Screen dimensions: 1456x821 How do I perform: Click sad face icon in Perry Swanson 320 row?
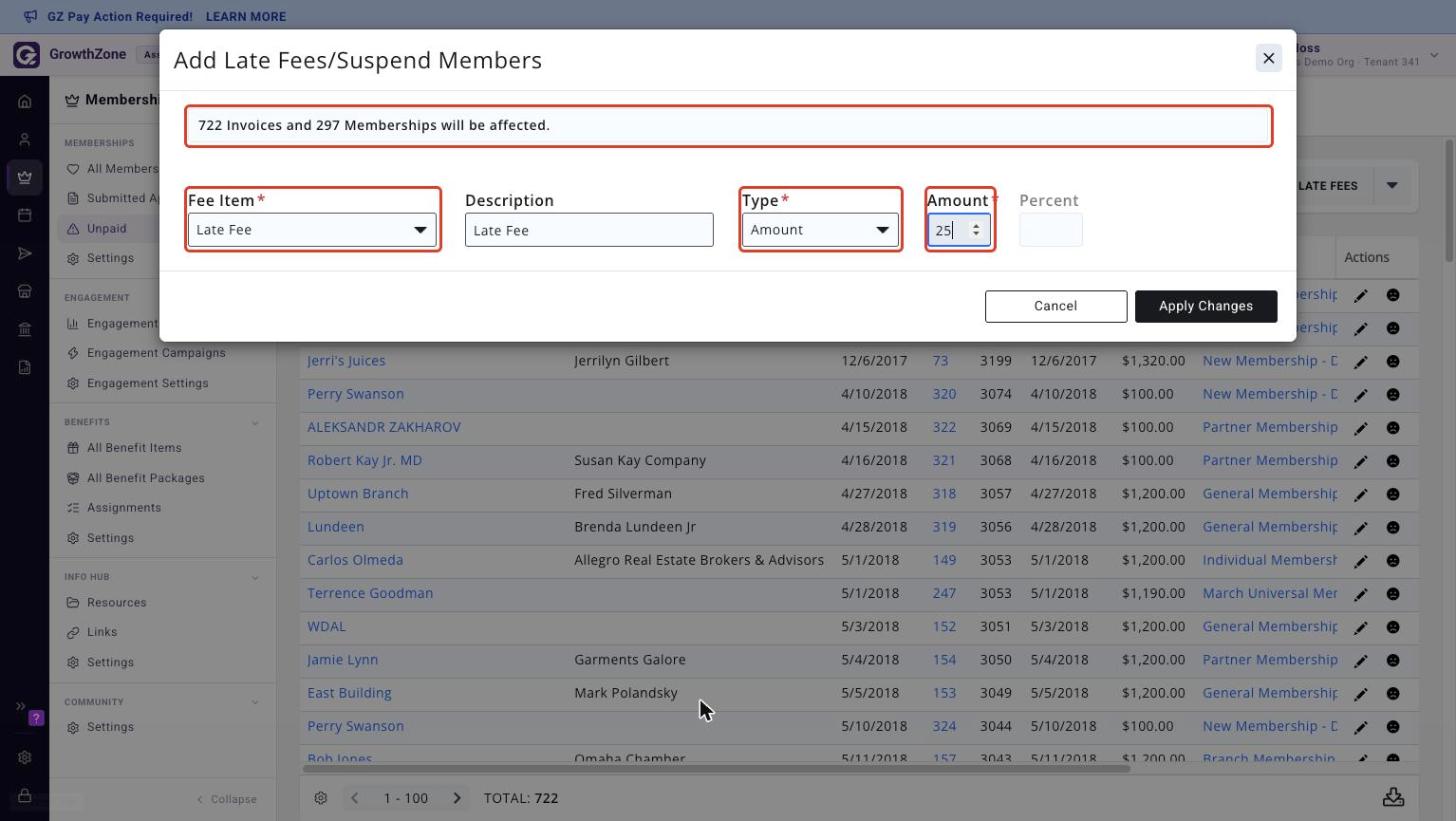pyautogui.click(x=1393, y=394)
